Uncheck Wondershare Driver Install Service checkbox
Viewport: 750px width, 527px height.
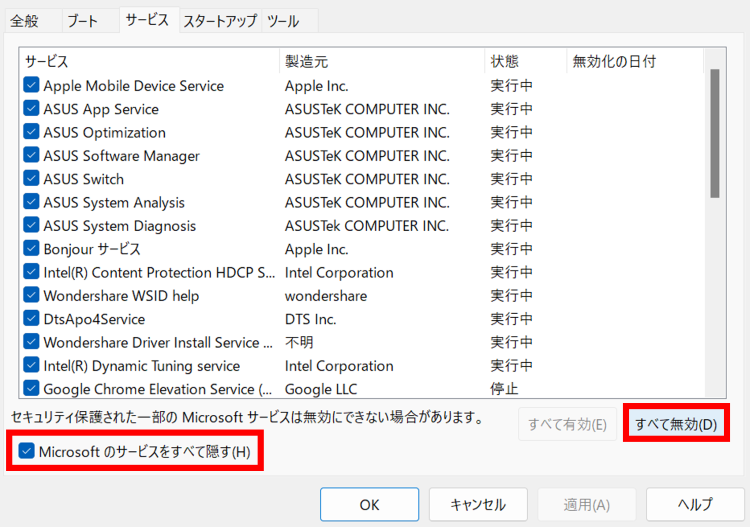pyautogui.click(x=31, y=342)
